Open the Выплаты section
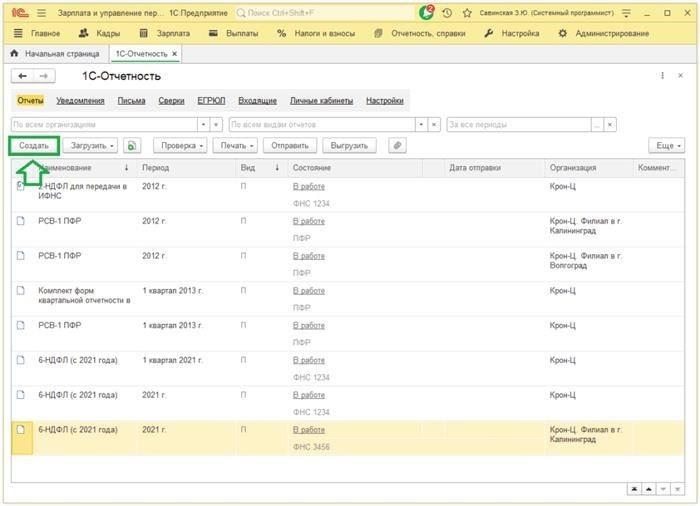The width and height of the screenshot is (700, 506). [x=233, y=33]
